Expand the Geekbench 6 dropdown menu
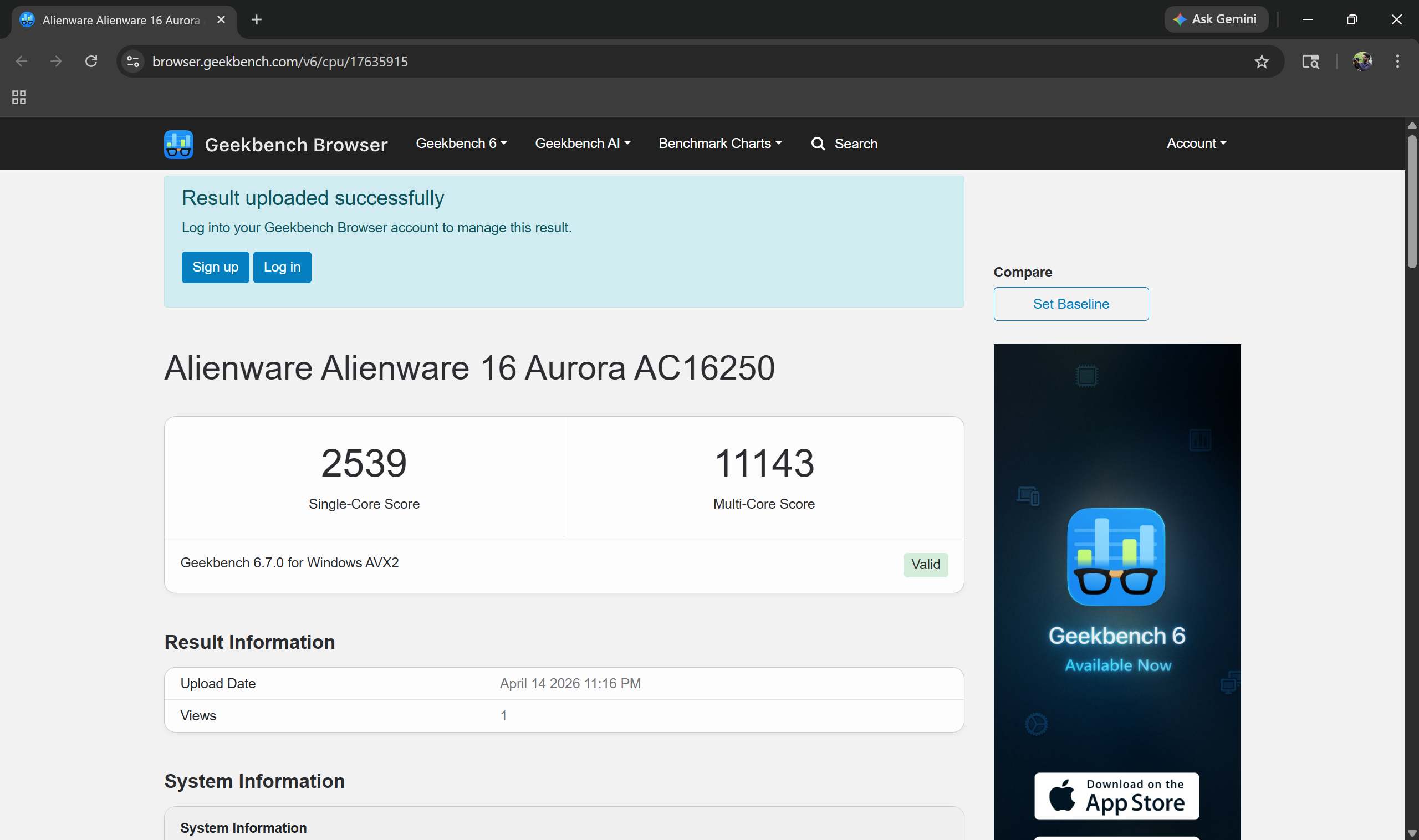 (461, 144)
